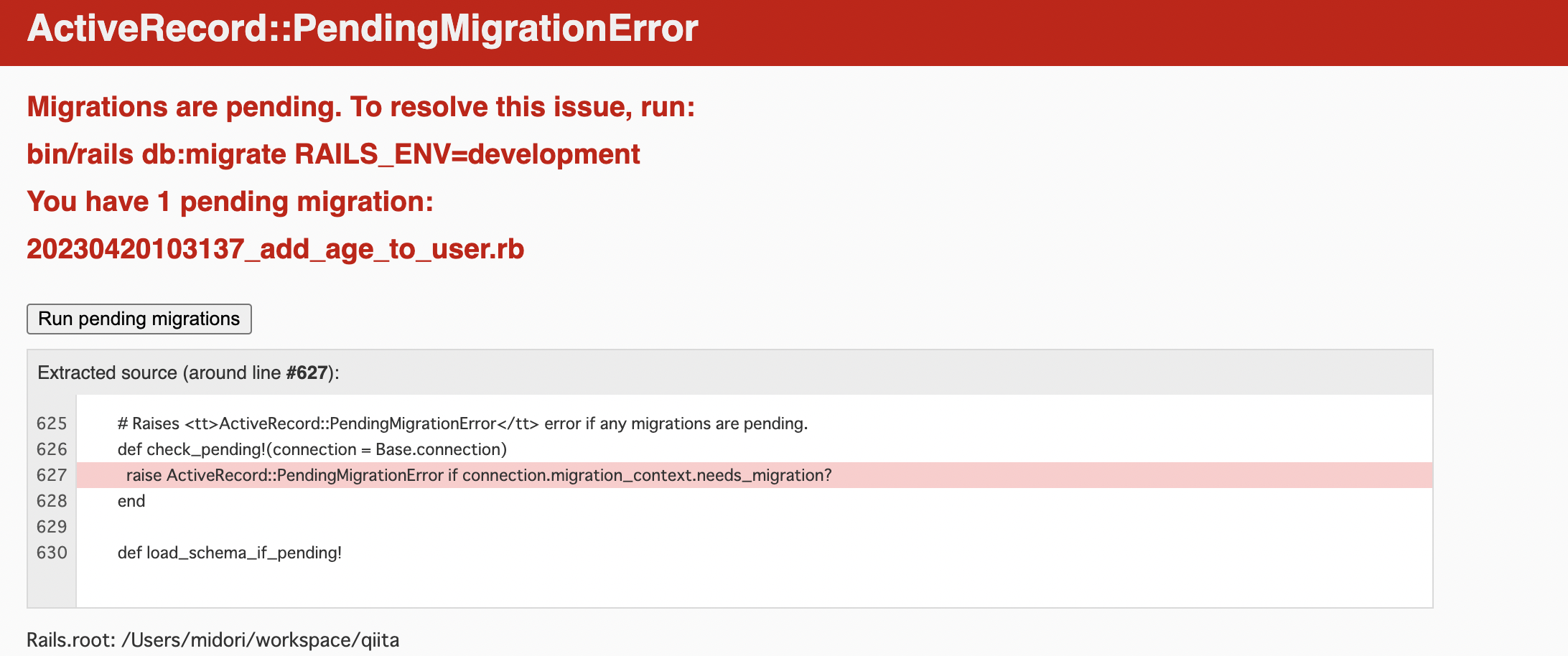
Task: Click the 'def load_schema_if_pending!' source line
Action: [x=230, y=553]
